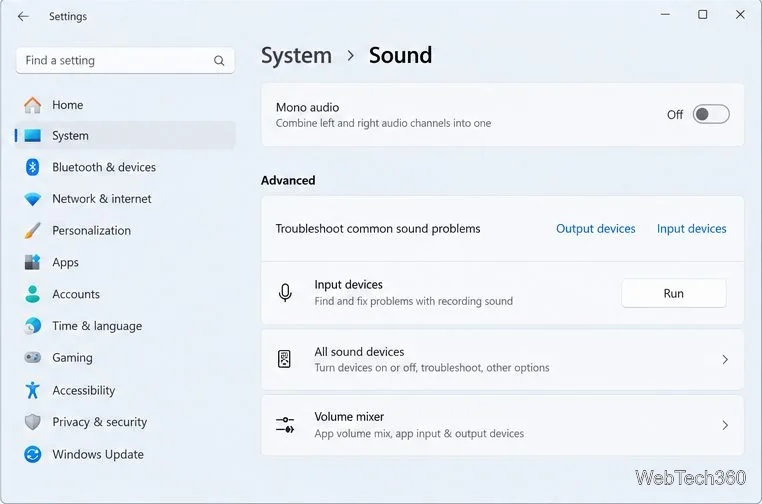Viewport: 762px width, 504px height.
Task: Go to Accessibility settings
Action: 125,390
